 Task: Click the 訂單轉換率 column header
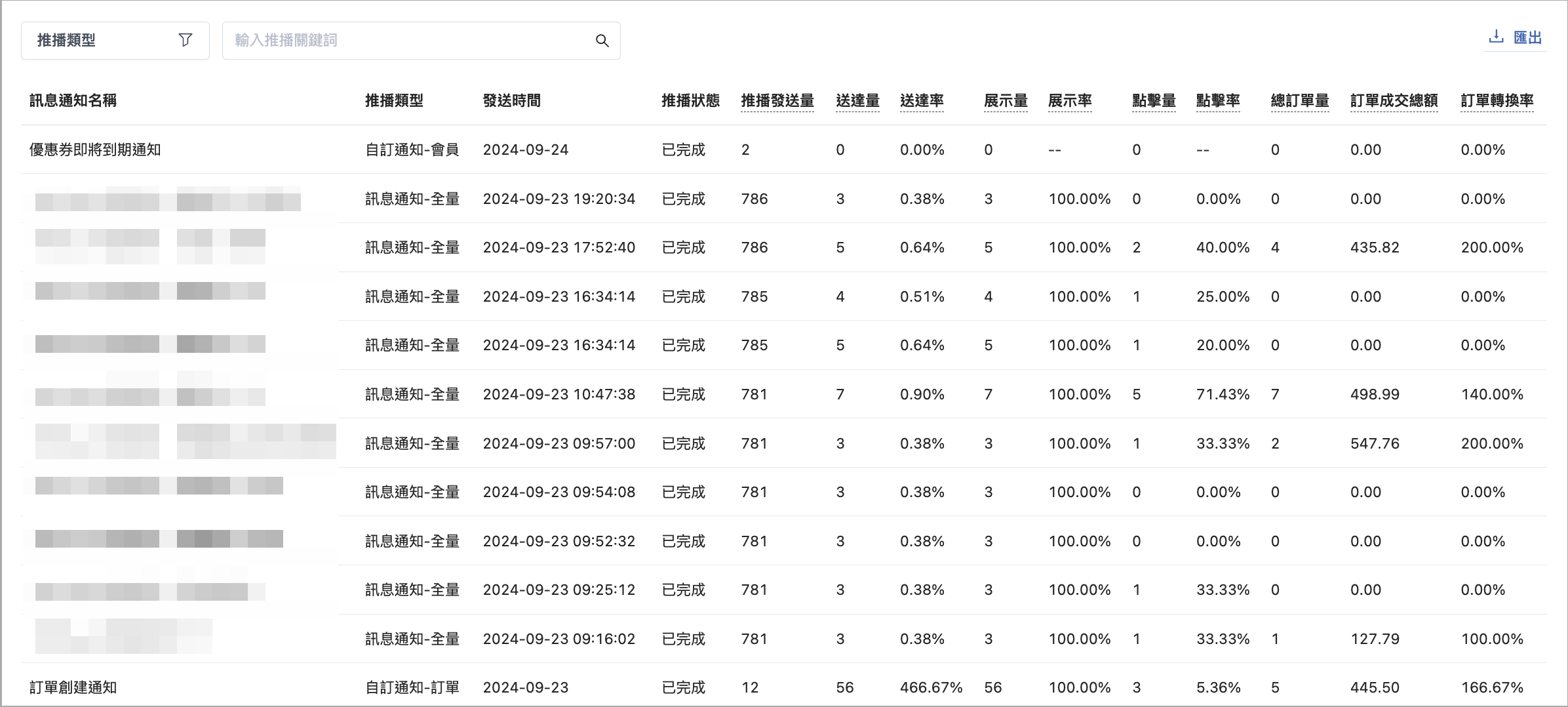(x=1497, y=100)
